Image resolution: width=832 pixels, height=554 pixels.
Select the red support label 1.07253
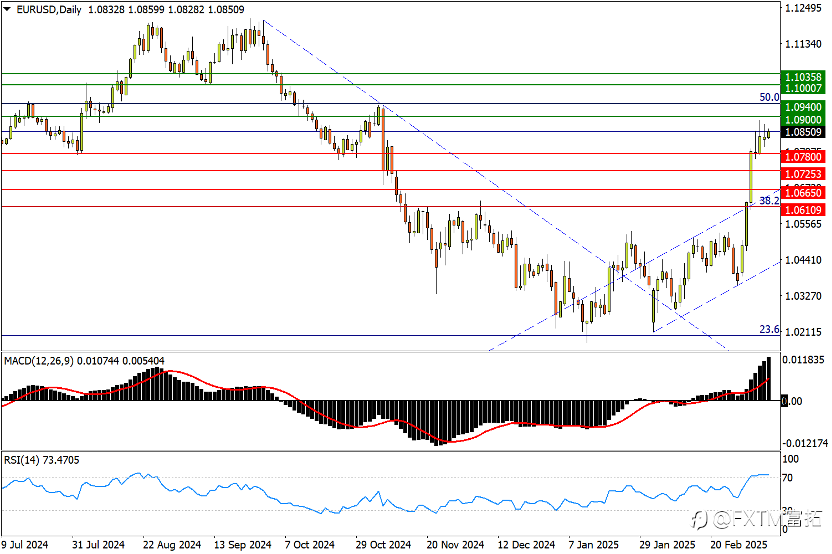point(803,174)
